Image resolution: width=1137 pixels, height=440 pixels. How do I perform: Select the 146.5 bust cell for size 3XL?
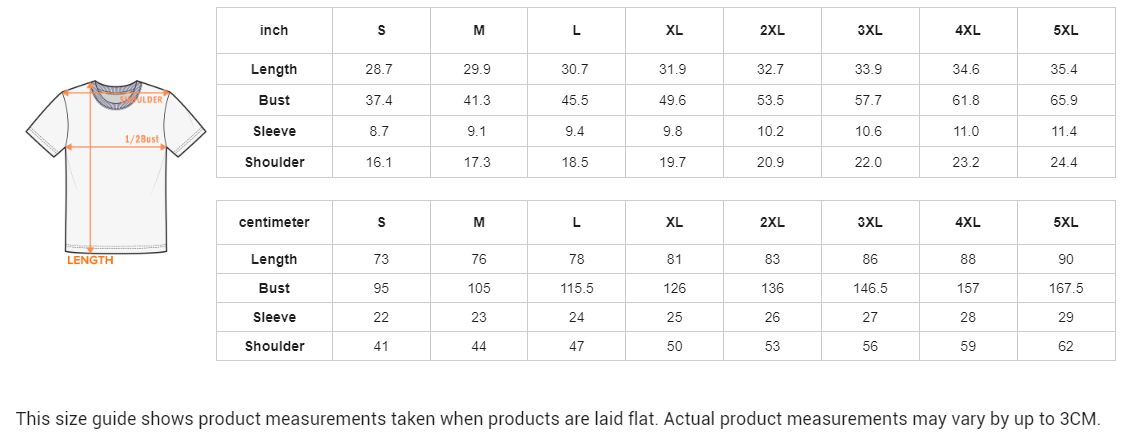pos(870,288)
